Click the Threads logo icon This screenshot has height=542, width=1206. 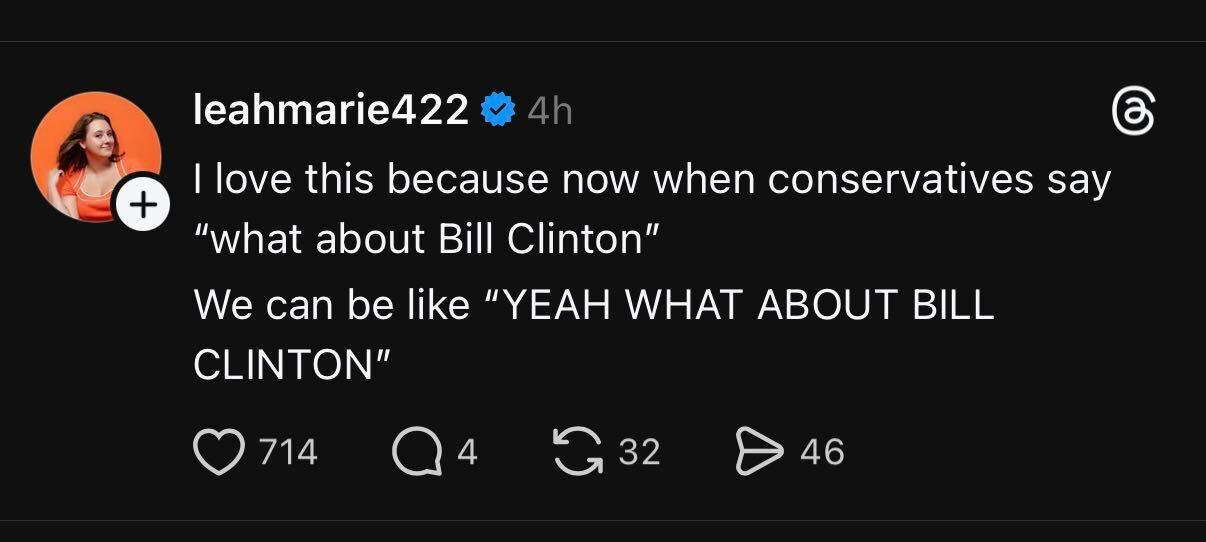pyautogui.click(x=1134, y=112)
